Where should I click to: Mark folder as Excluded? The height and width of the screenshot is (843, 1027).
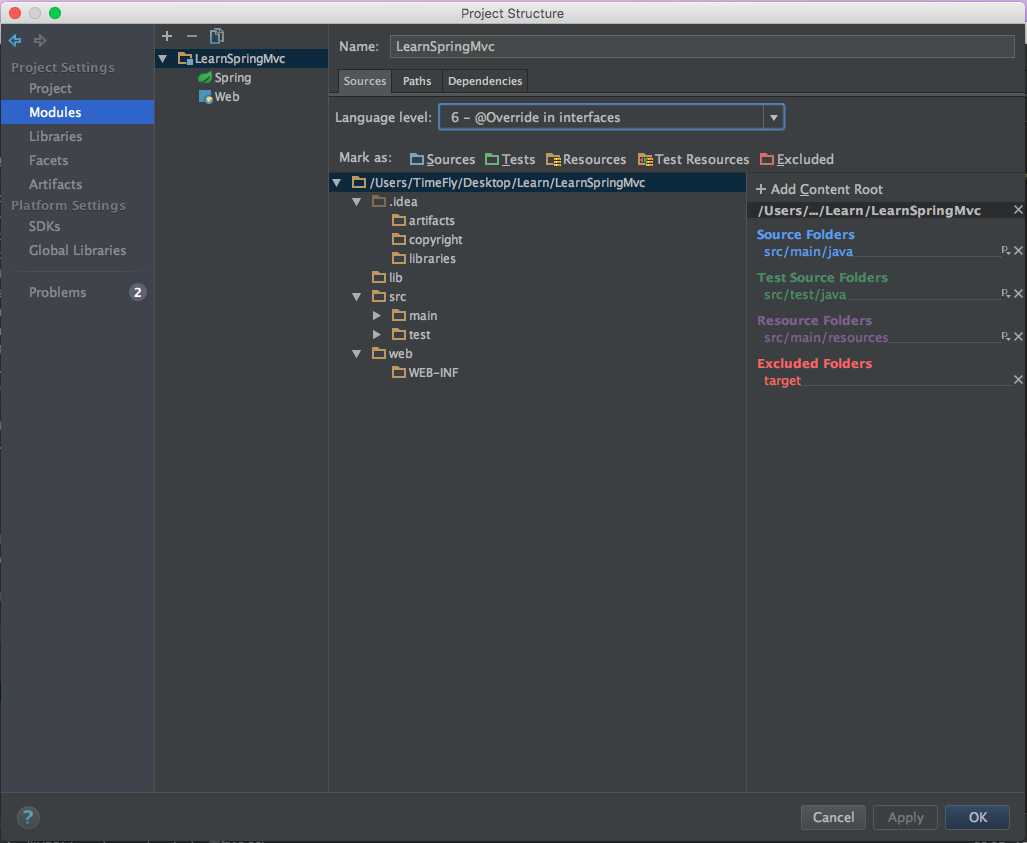point(796,159)
